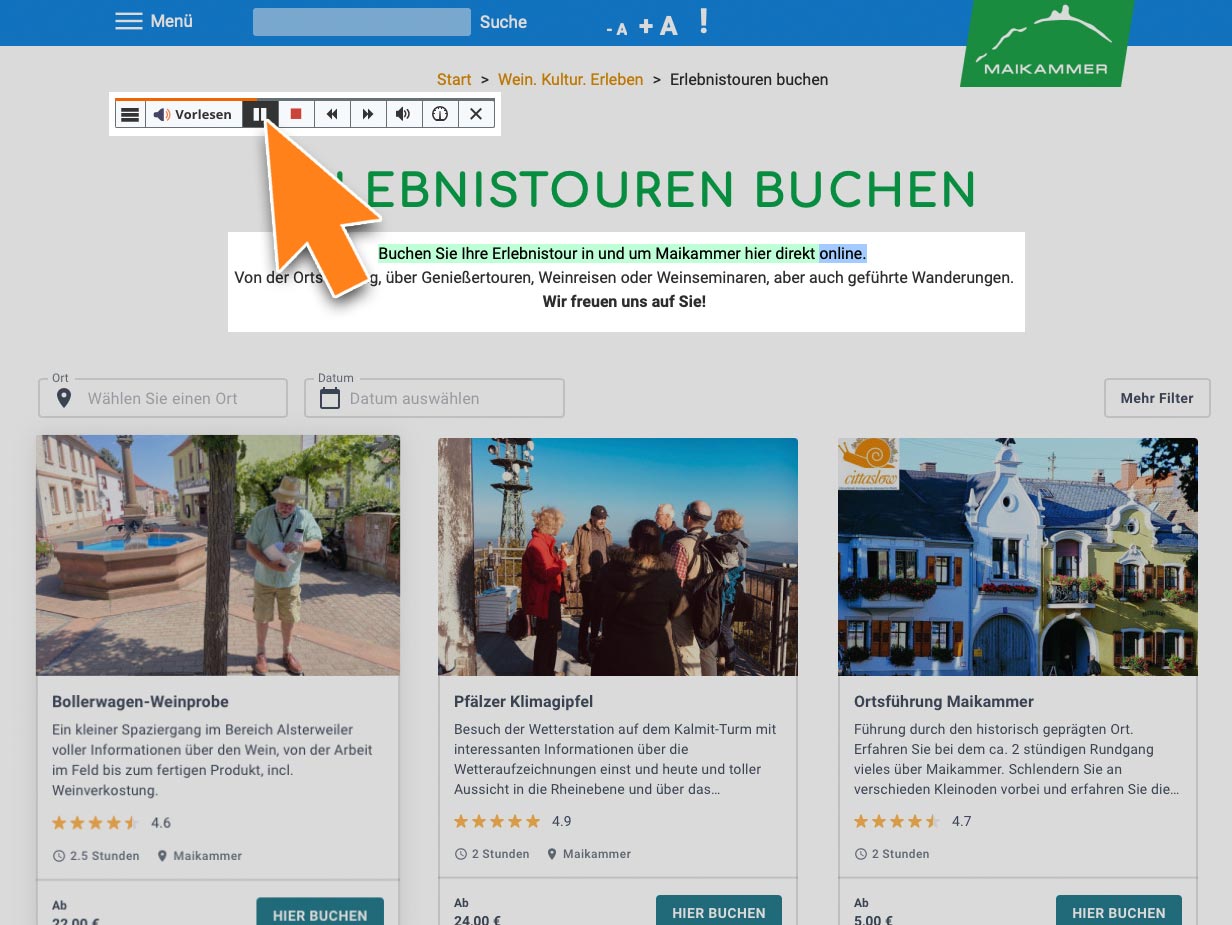Open the main Menü
Screen dimensions: 1232x925
154,21
